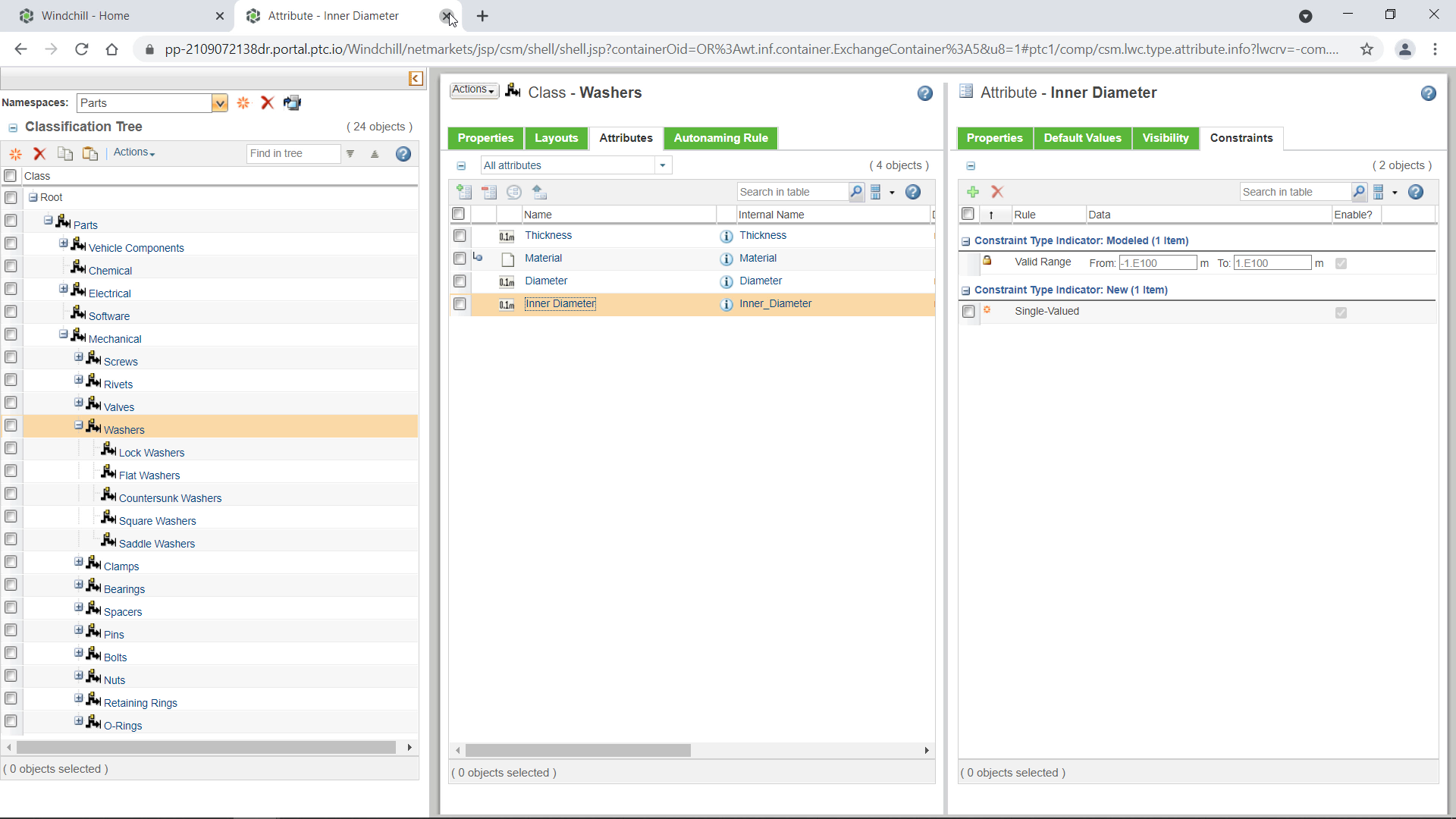Add a new constraint with green plus

pyautogui.click(x=973, y=192)
